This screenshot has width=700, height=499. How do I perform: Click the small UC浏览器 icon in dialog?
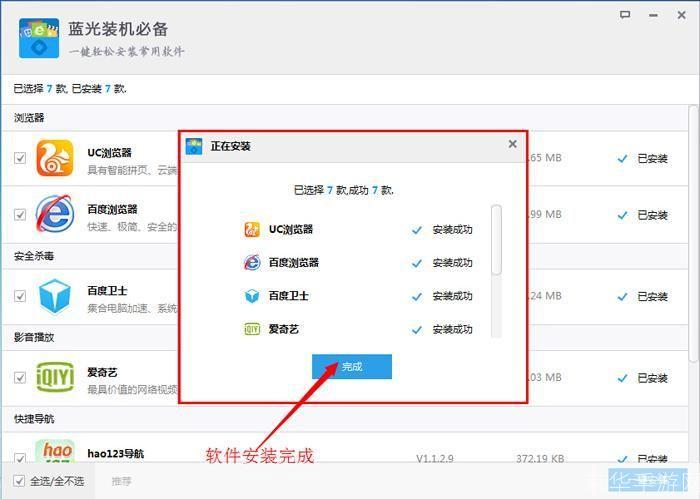pos(252,229)
